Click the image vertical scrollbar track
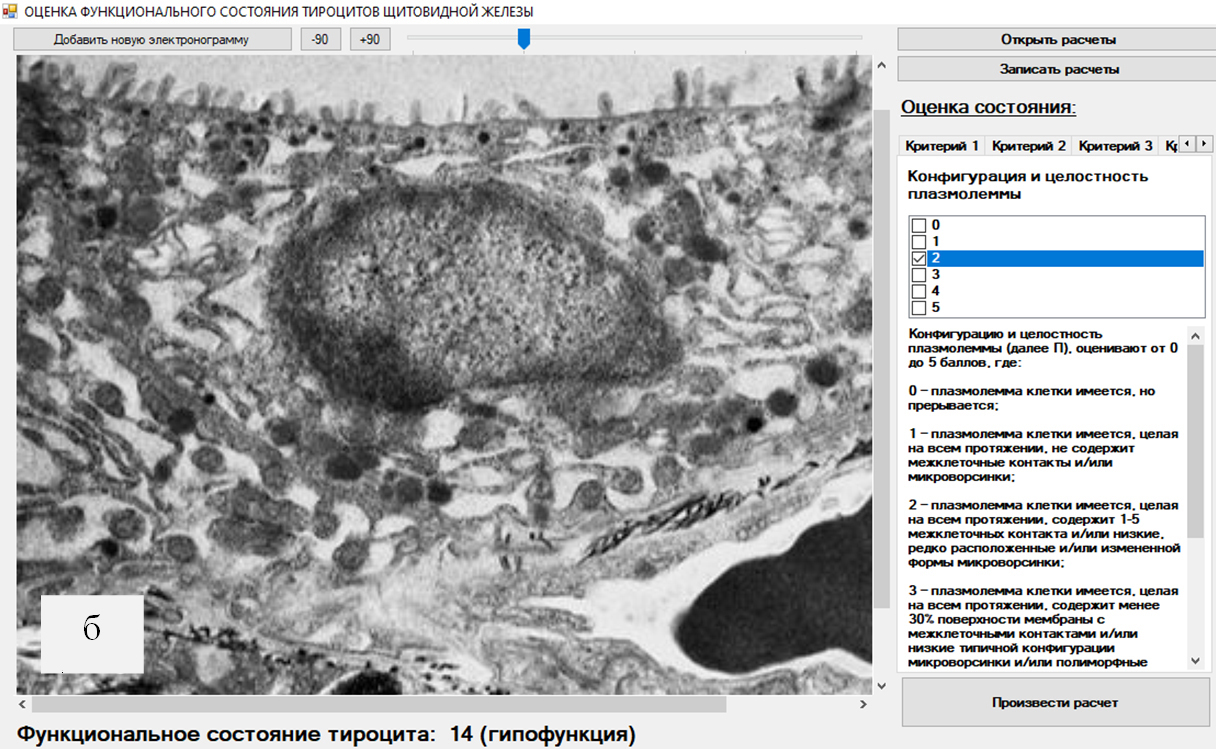This screenshot has height=749, width=1217. coord(881,640)
